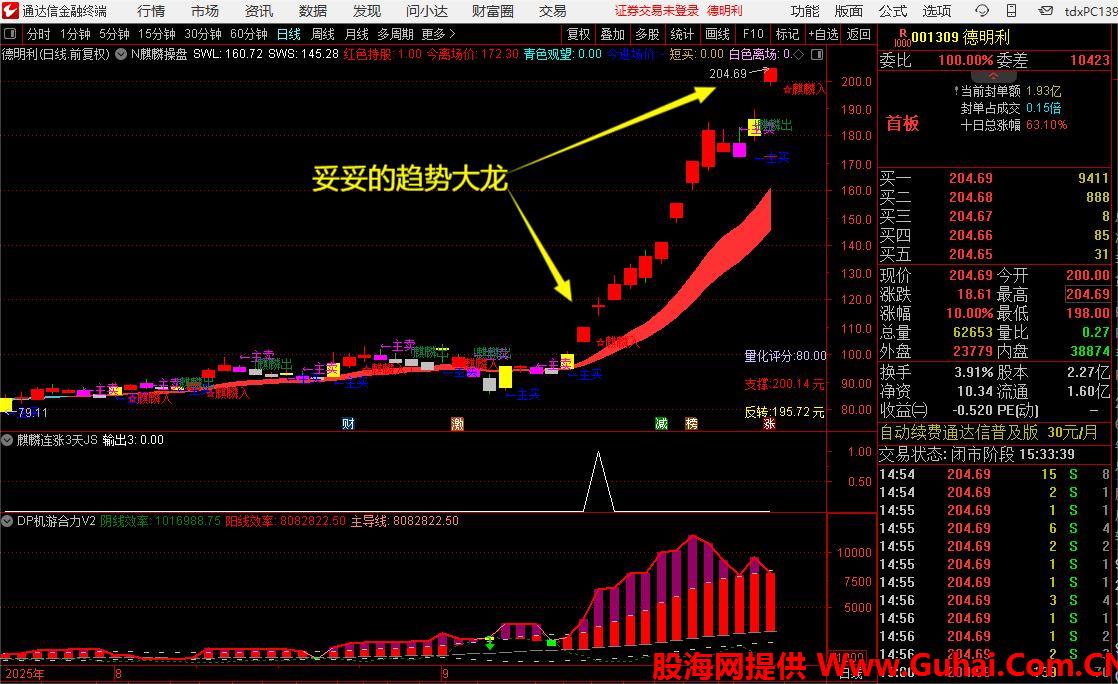Open the 功能 menu
The height and width of the screenshot is (684, 1118).
[805, 11]
